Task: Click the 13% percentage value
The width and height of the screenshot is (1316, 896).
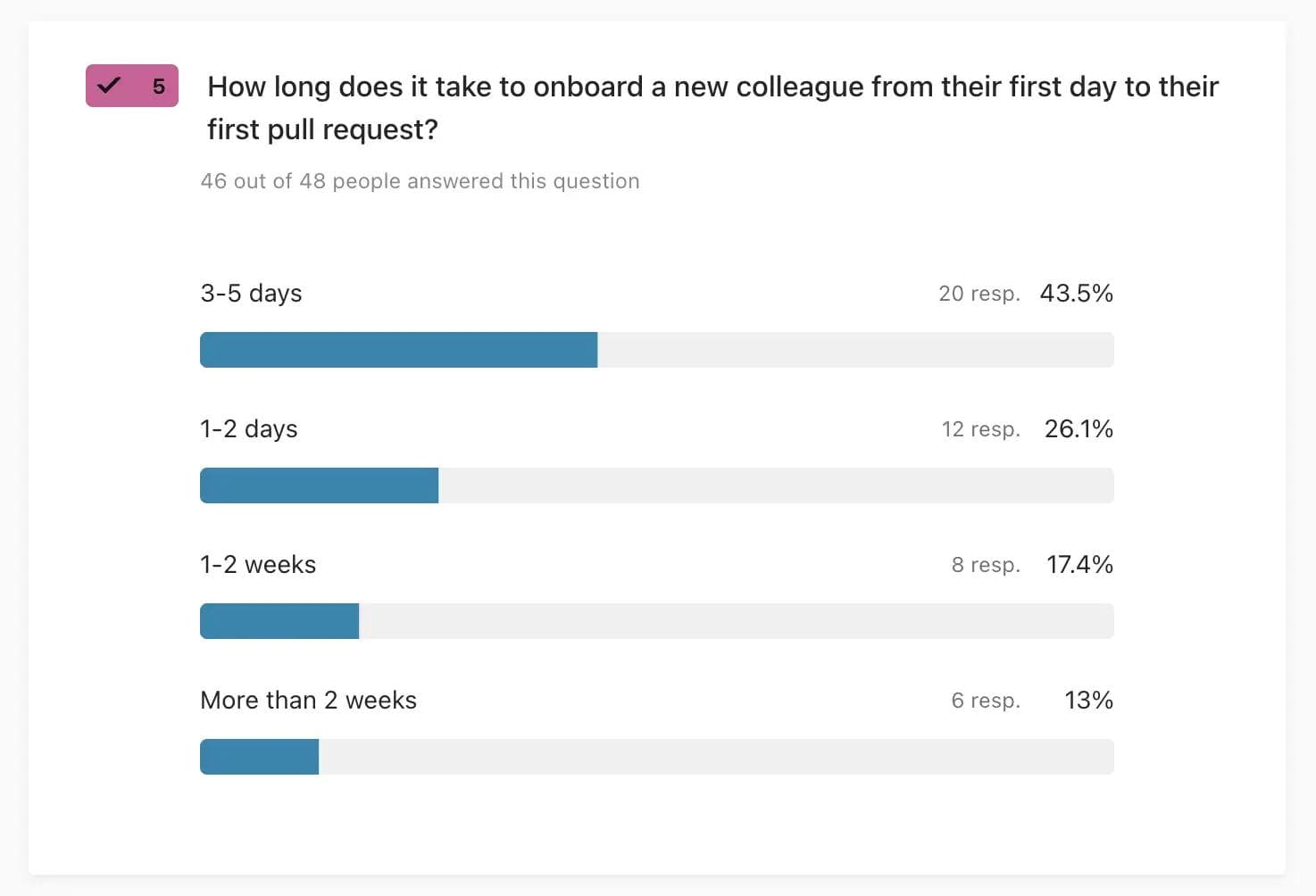Action: pyautogui.click(x=1088, y=701)
